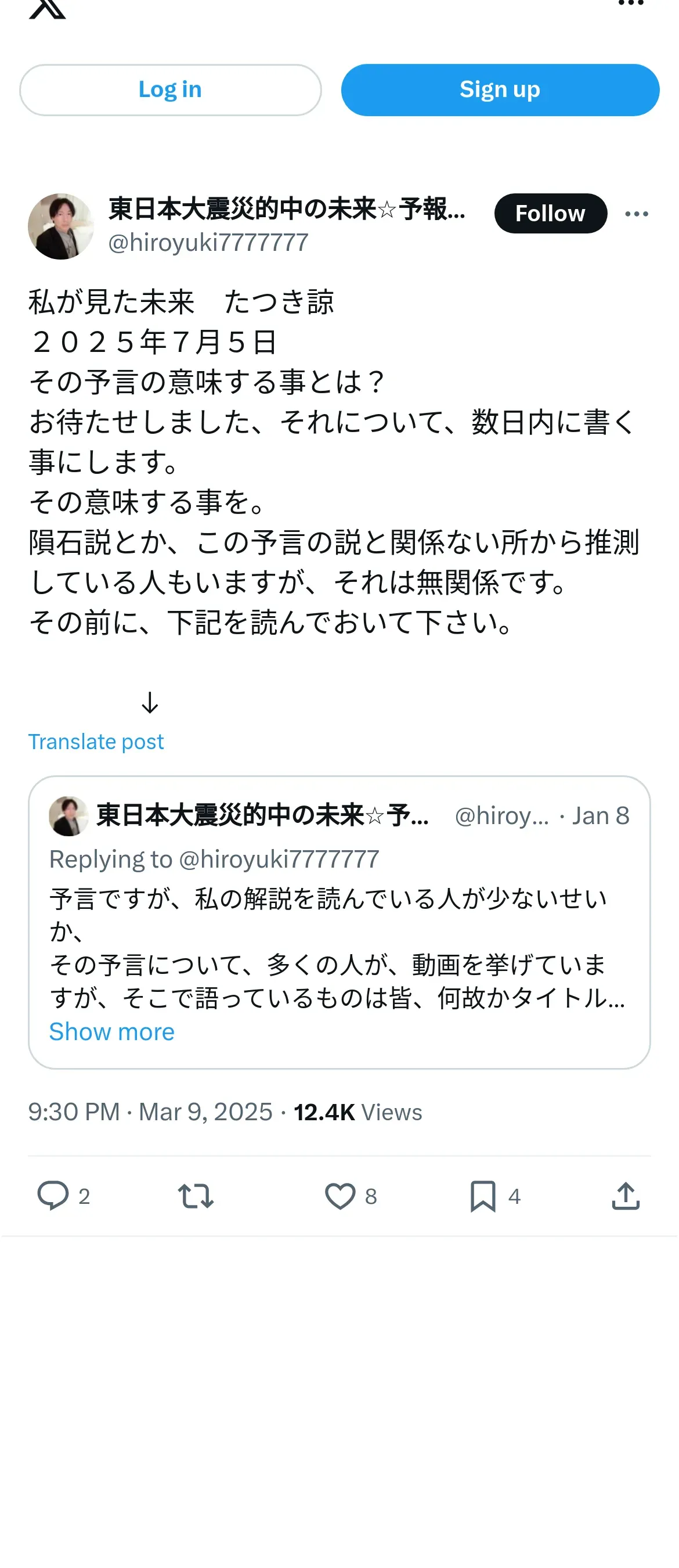Open the top-right three-dot menu
679x1568 pixels.
(630, 3)
